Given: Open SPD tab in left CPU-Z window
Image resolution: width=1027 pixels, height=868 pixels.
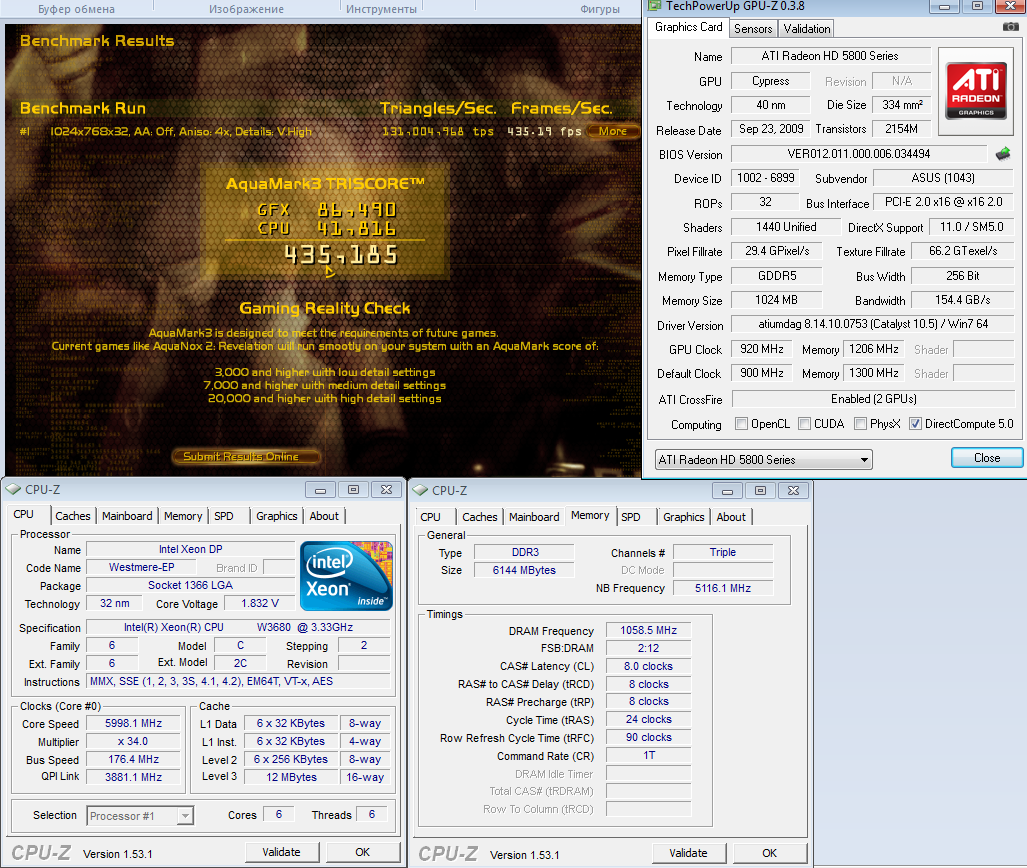Looking at the screenshot, I should (x=224, y=516).
